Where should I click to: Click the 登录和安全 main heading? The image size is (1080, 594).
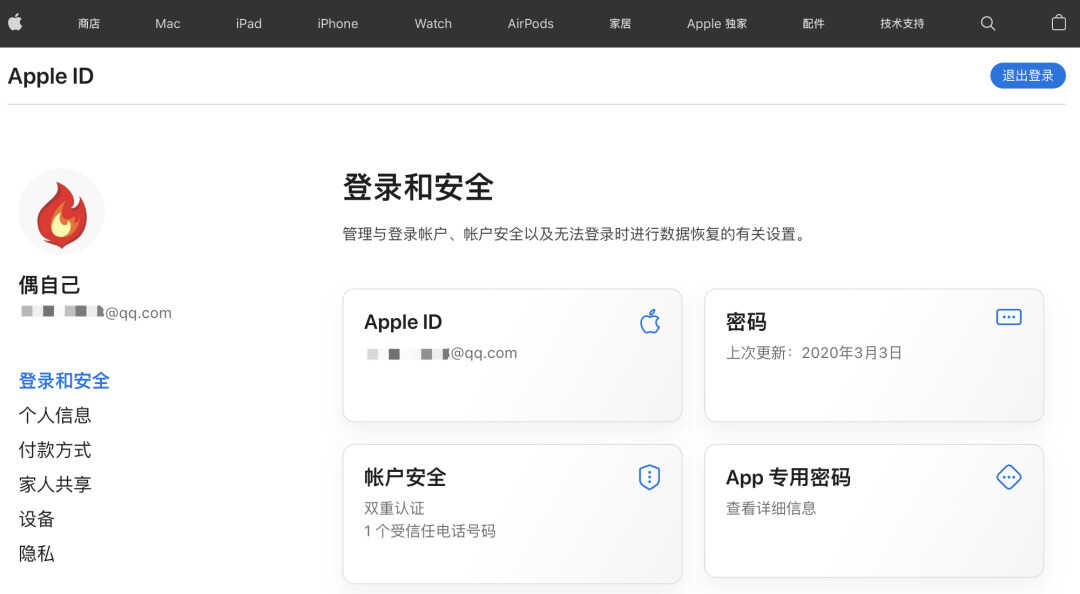(x=418, y=187)
